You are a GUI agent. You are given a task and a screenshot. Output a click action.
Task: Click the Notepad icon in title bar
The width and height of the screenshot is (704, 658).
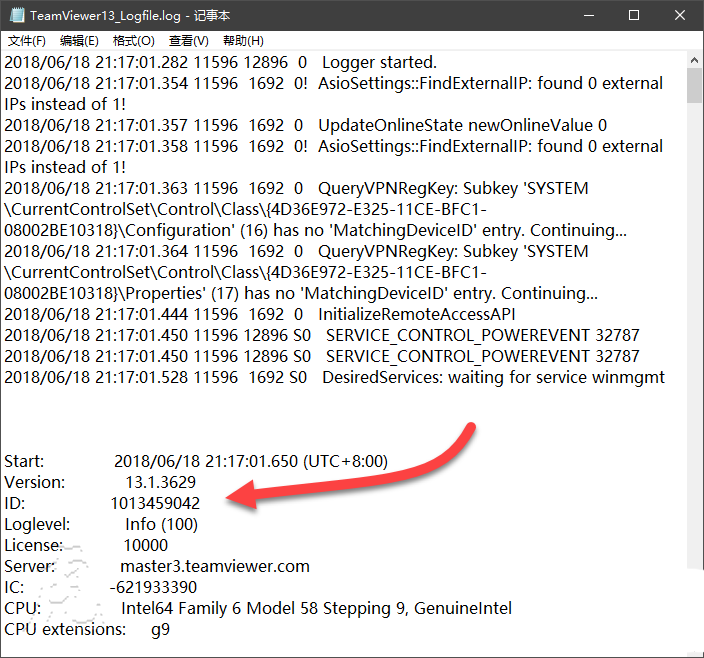tap(17, 15)
